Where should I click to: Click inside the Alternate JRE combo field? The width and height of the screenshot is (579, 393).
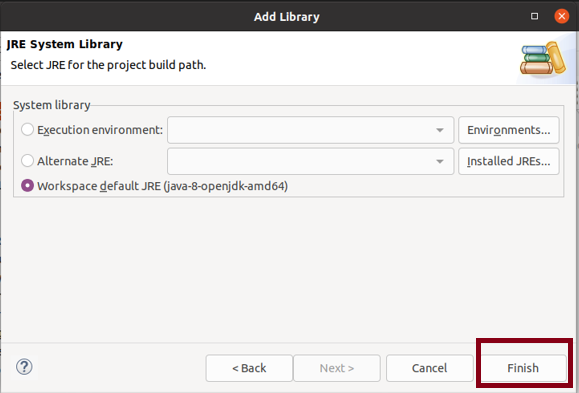click(311, 161)
